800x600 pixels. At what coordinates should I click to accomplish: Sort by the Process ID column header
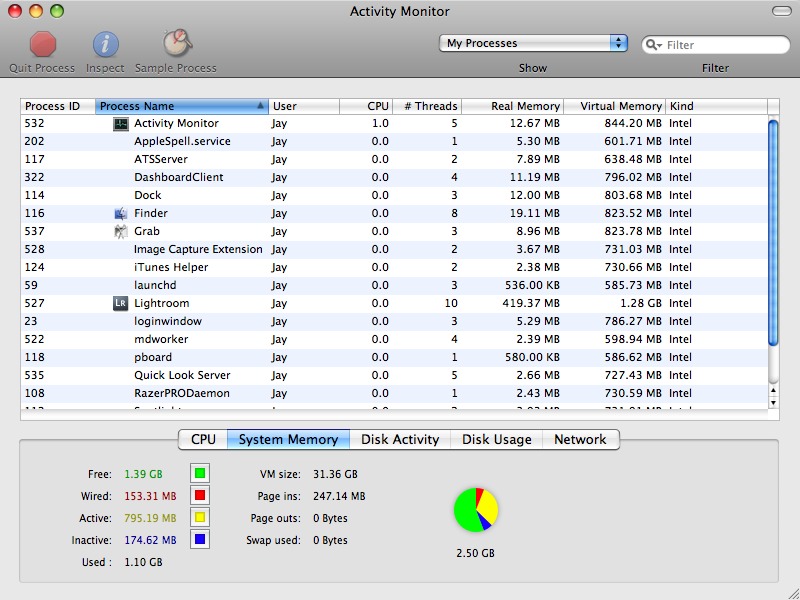tap(58, 106)
